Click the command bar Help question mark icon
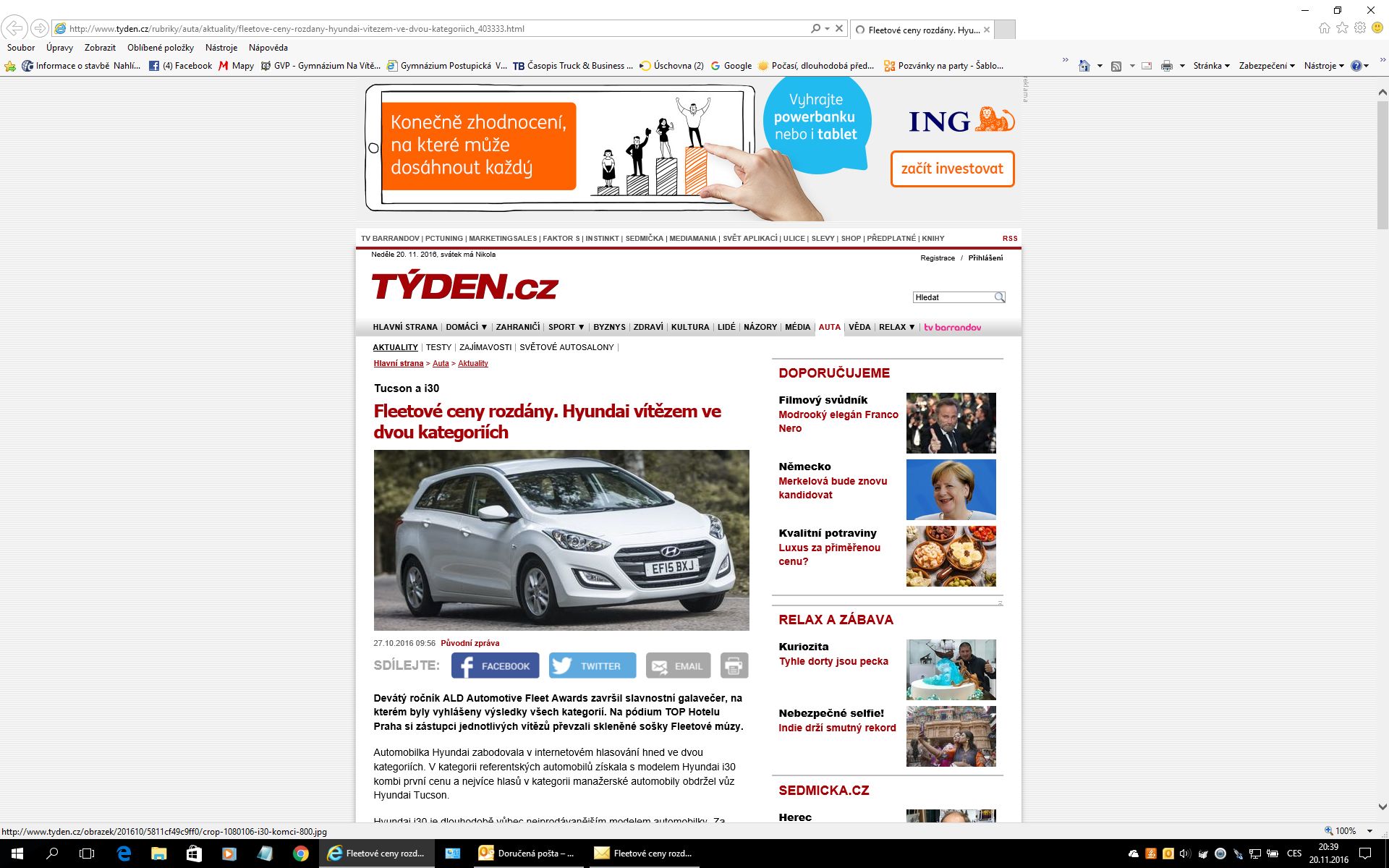Image resolution: width=1389 pixels, height=868 pixels. tap(1356, 66)
